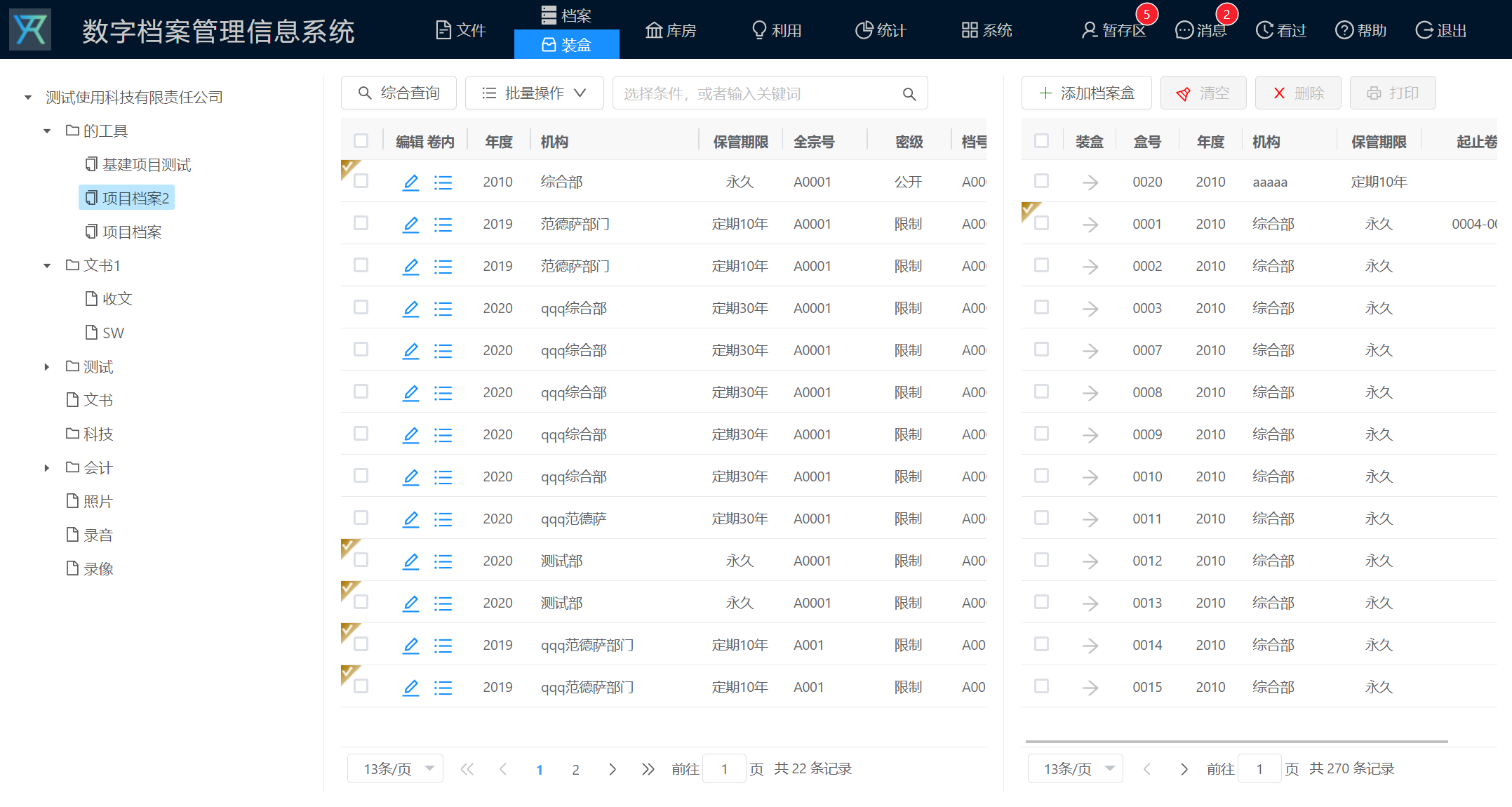Open right table 13条/页 page size dropdown

(1076, 769)
